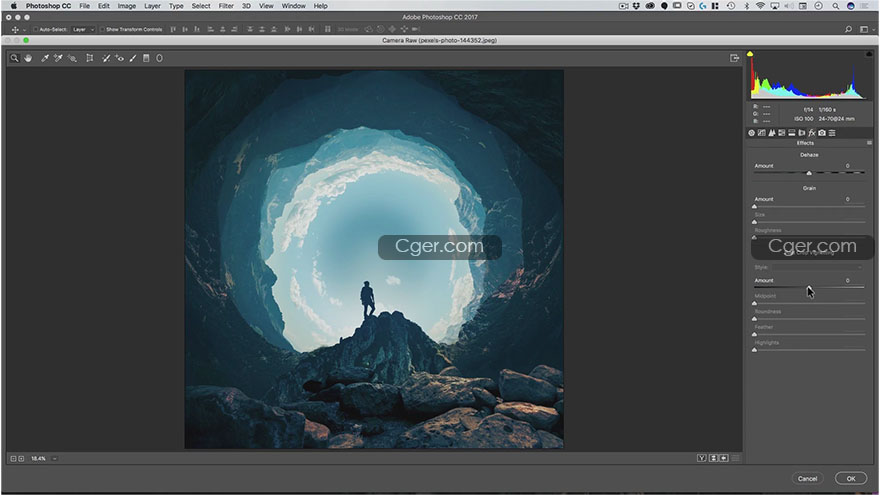
Task: Toggle highlight clipping warning on histogram
Action: 869,54
